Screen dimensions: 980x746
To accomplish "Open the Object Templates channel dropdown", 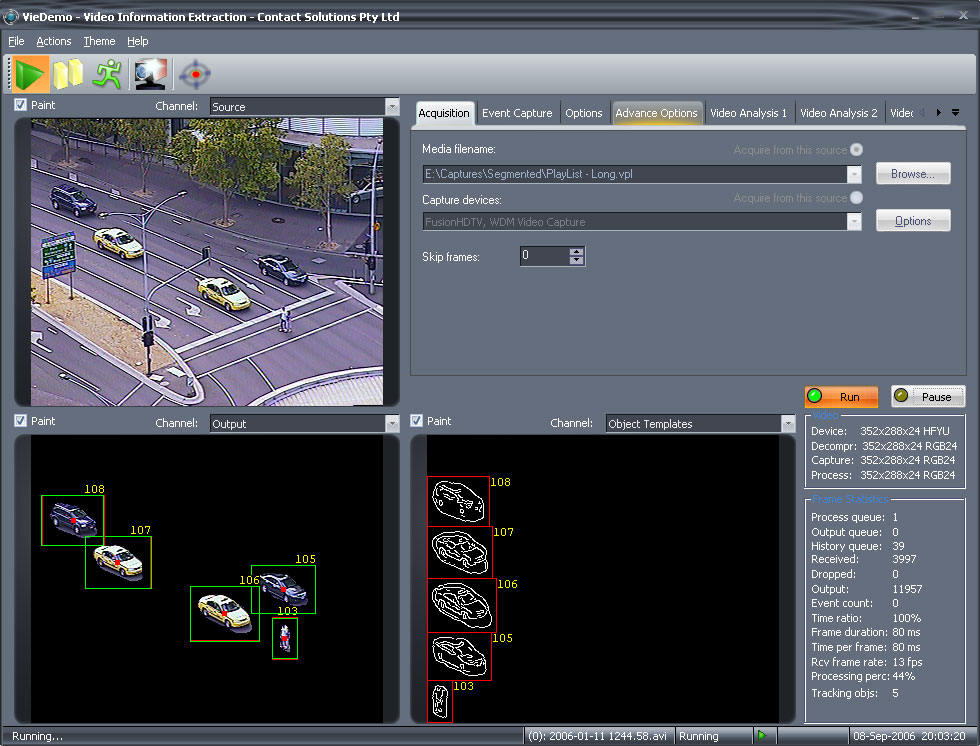I will [x=787, y=424].
